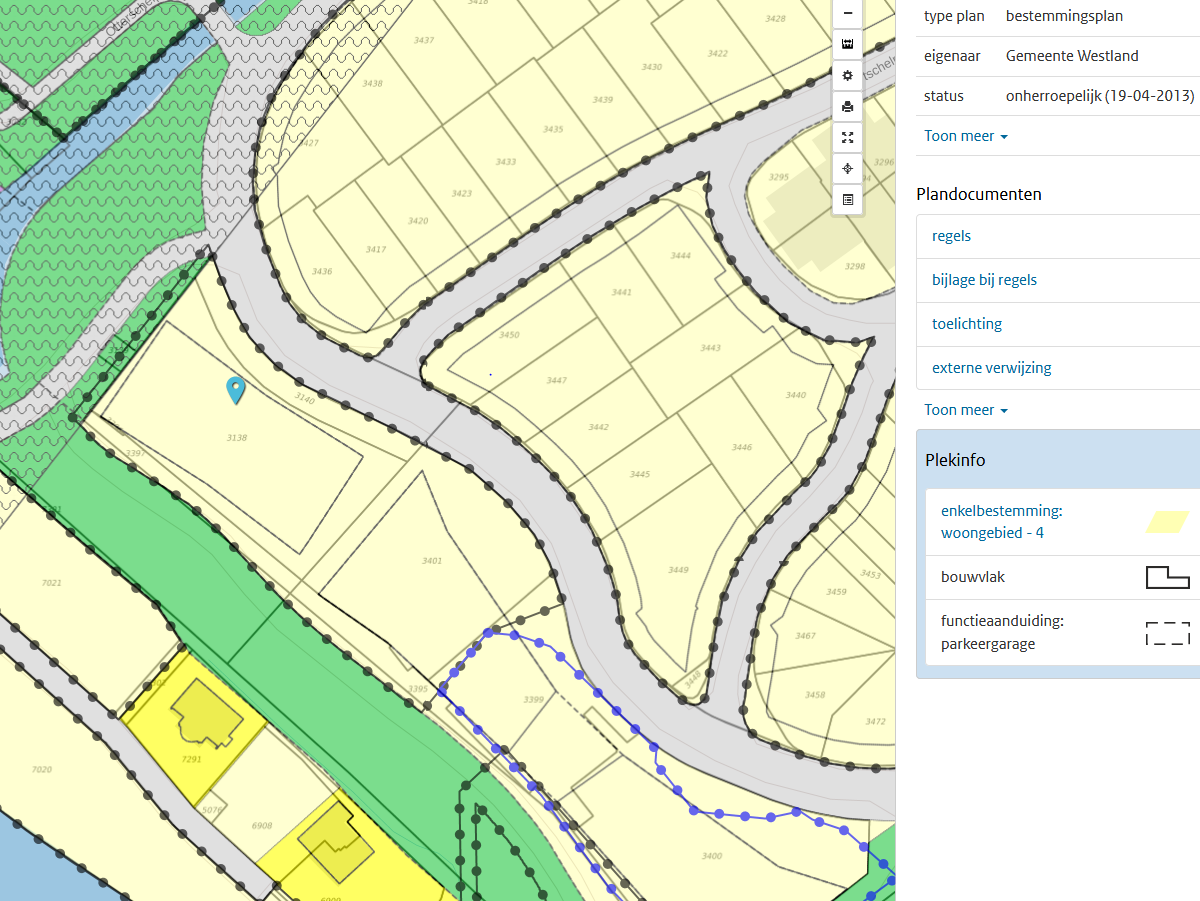The width and height of the screenshot is (1200, 901).
Task: Click the owner value 'Gemeente Westland'
Action: click(1072, 56)
